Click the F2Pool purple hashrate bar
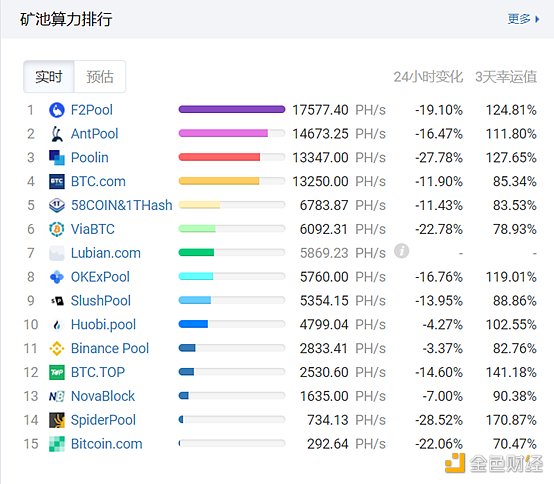 point(232,110)
